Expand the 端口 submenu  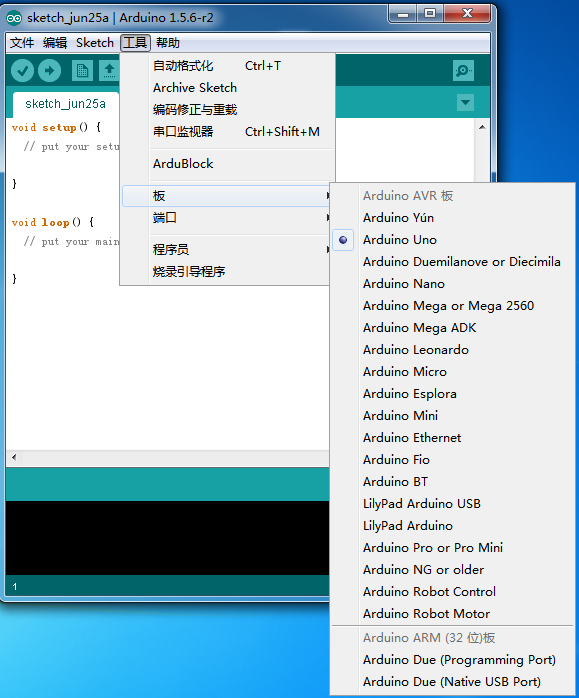226,218
